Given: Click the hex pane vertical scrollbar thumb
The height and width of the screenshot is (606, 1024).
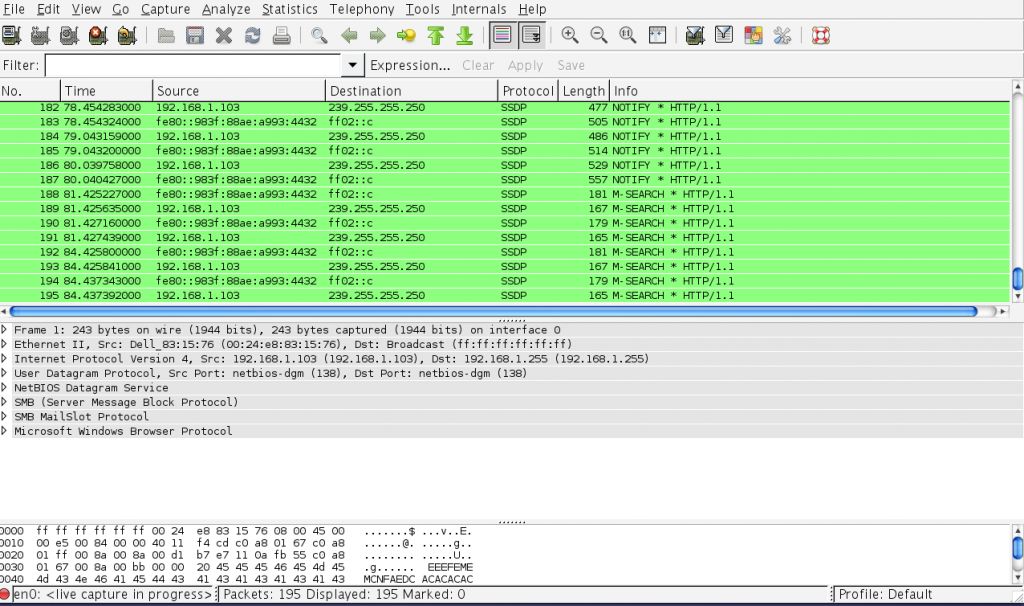Looking at the screenshot, I should click(x=1017, y=548).
